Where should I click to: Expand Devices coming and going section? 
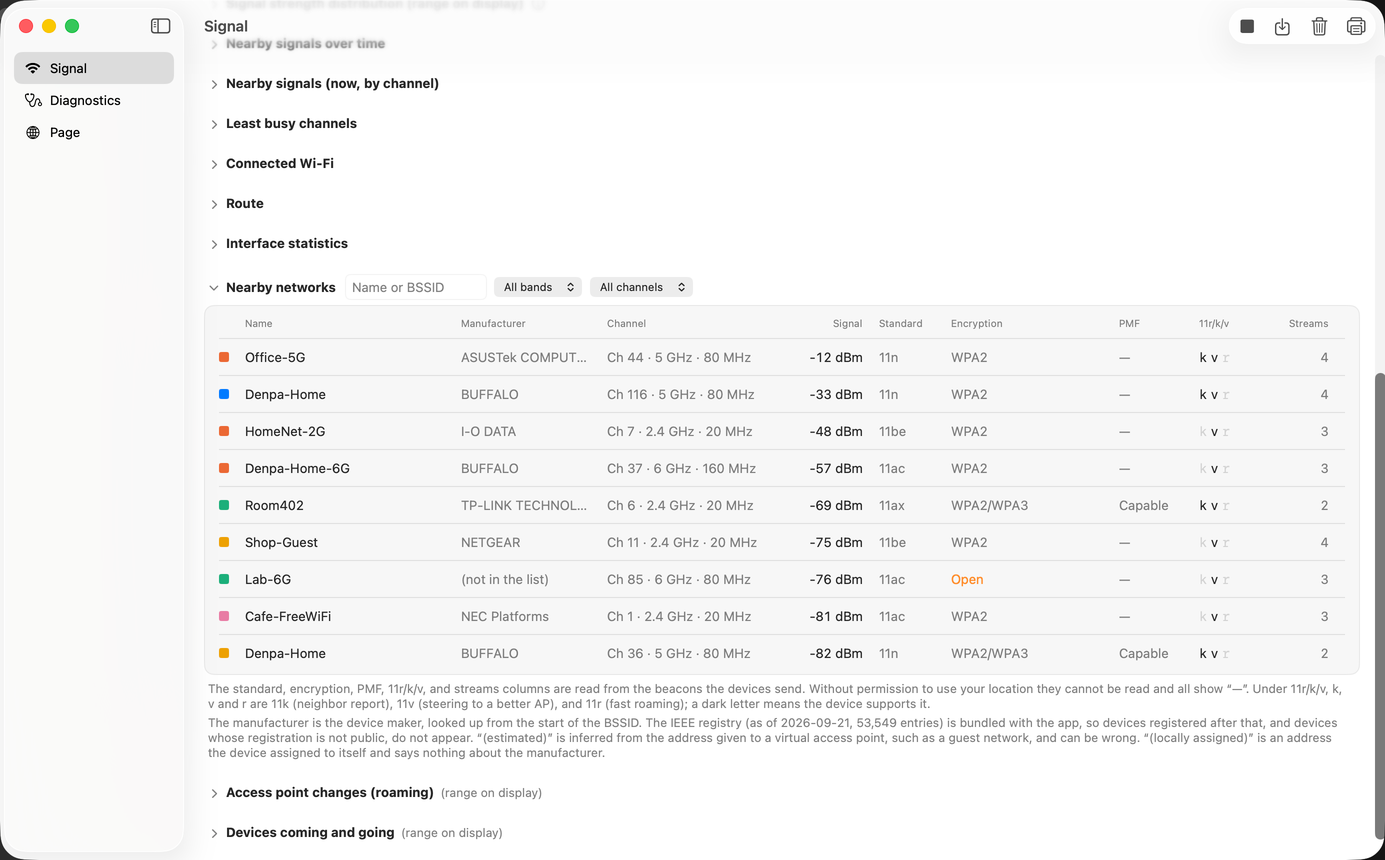pos(214,833)
